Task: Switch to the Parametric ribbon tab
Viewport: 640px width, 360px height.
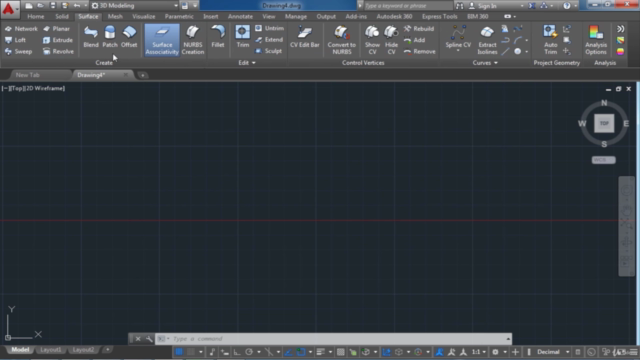Action: tap(179, 16)
